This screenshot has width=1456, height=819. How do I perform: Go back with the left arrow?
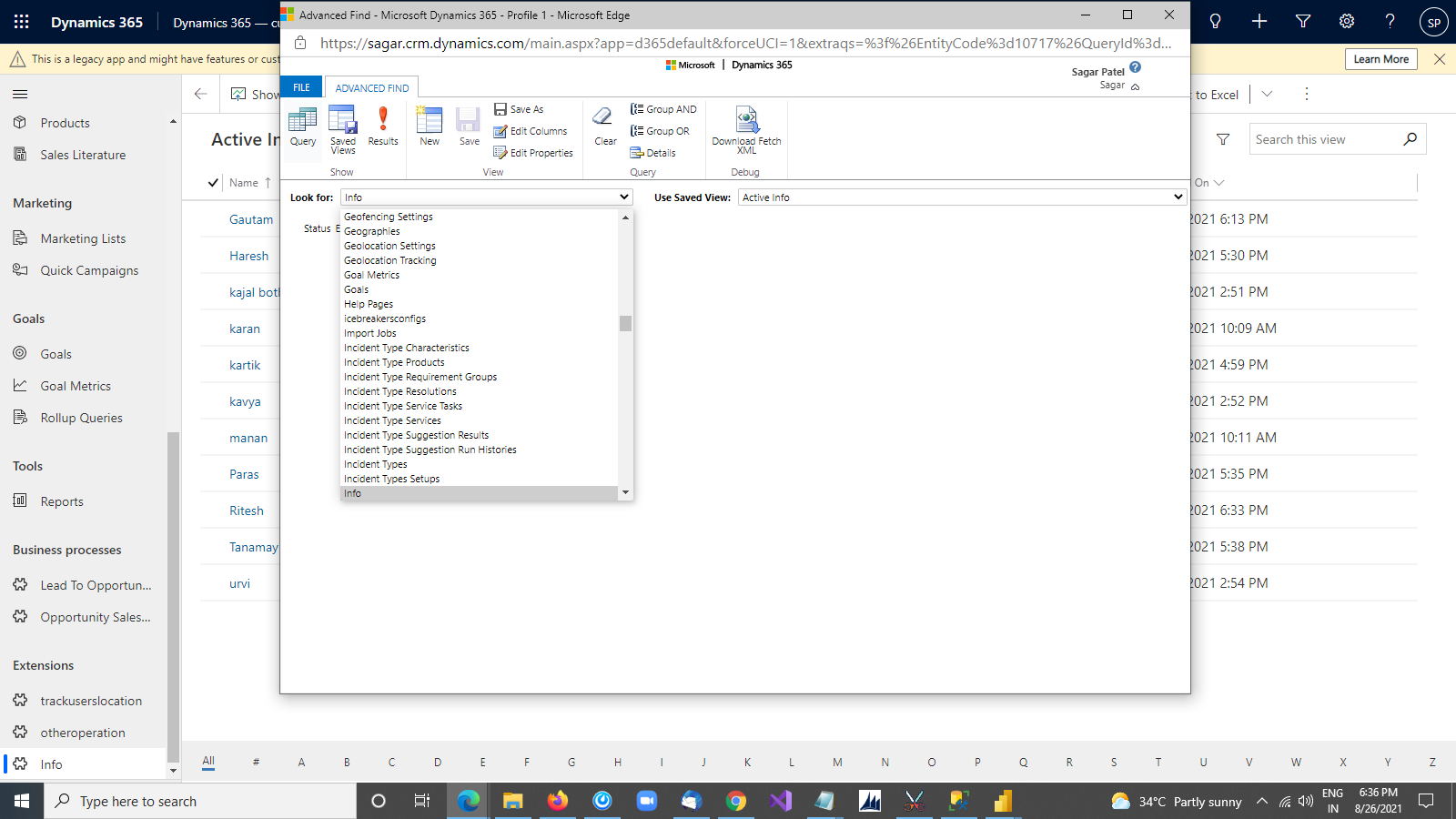pyautogui.click(x=201, y=94)
